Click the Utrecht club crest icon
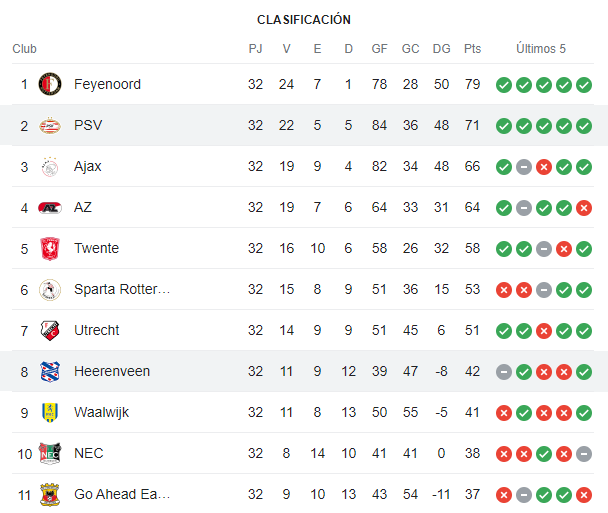 click(50, 330)
